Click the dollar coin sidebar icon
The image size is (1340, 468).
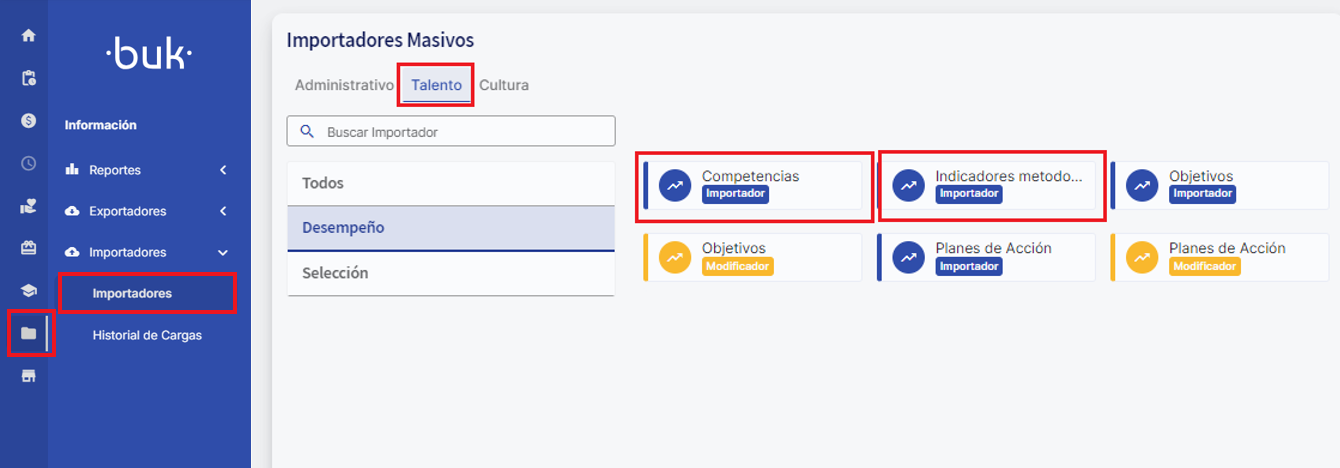(x=28, y=120)
